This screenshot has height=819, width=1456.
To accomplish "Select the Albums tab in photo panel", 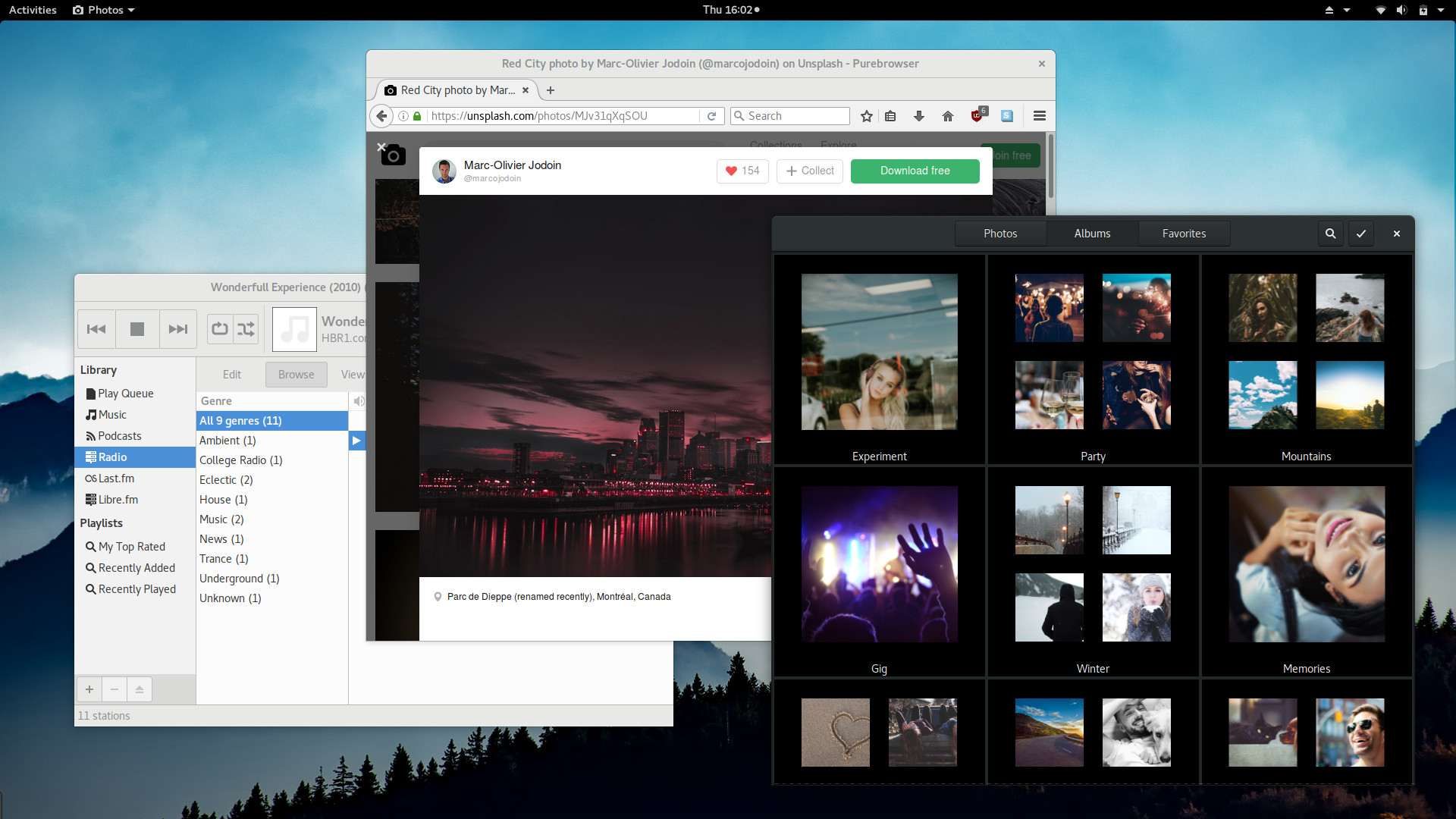I will click(x=1091, y=233).
